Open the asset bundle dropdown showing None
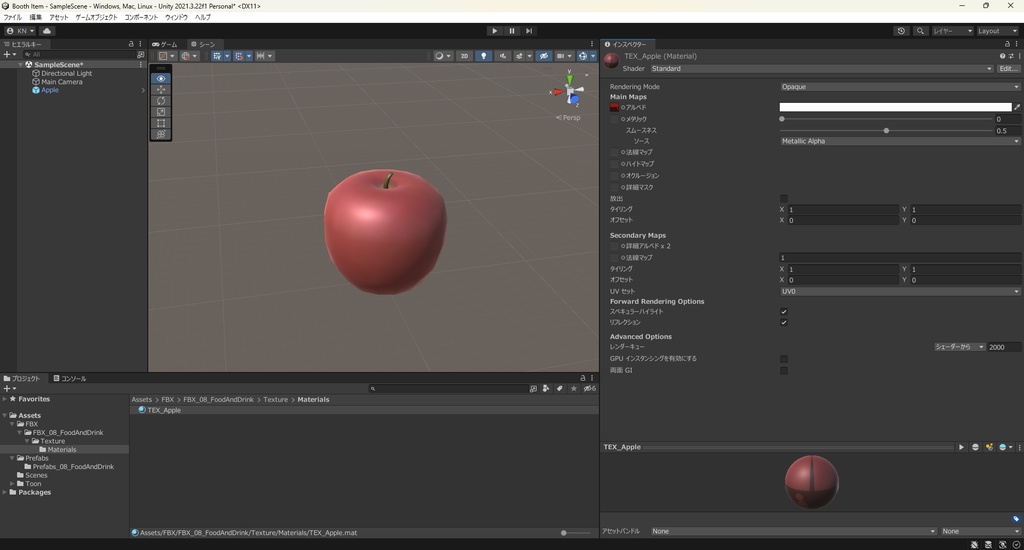 793,531
